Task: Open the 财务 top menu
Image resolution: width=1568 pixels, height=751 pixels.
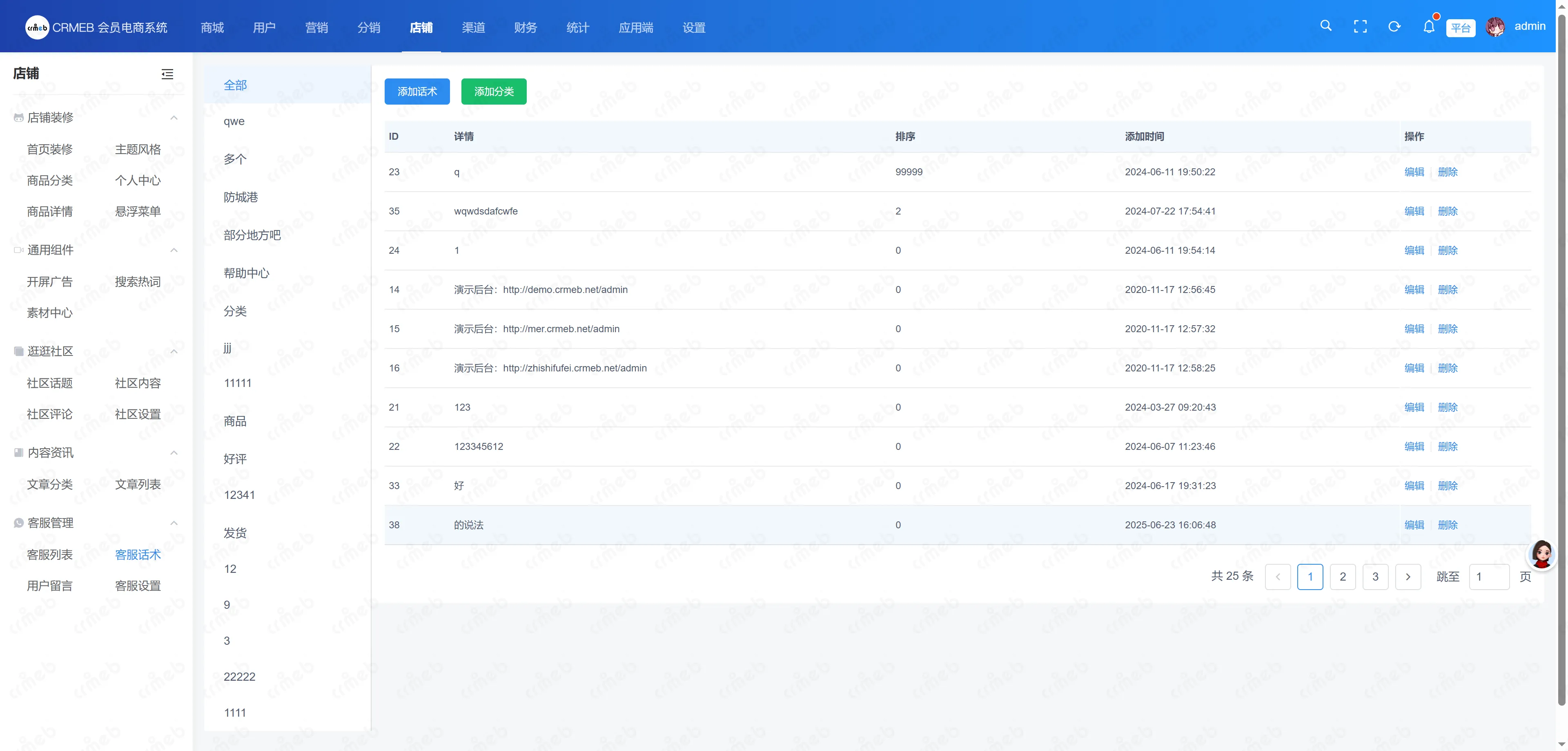Action: [x=525, y=27]
